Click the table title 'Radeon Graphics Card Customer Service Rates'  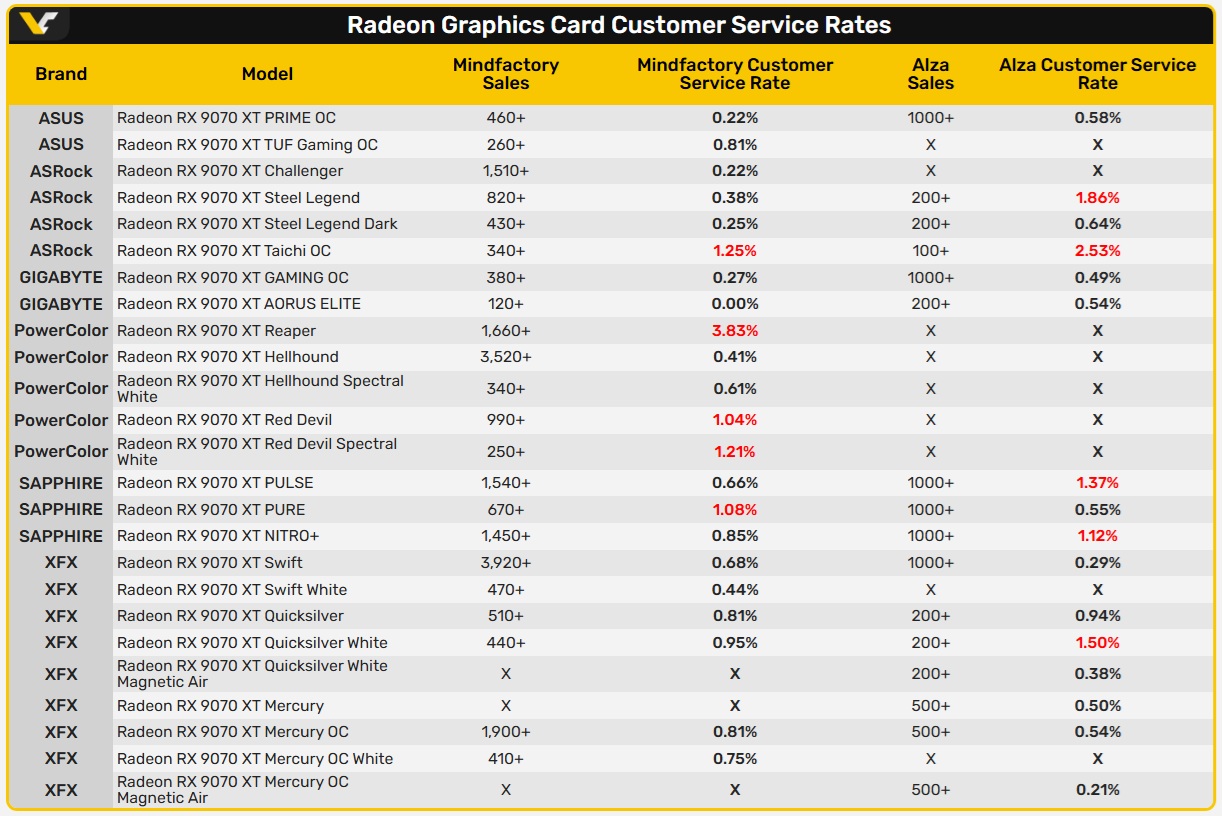pos(619,25)
